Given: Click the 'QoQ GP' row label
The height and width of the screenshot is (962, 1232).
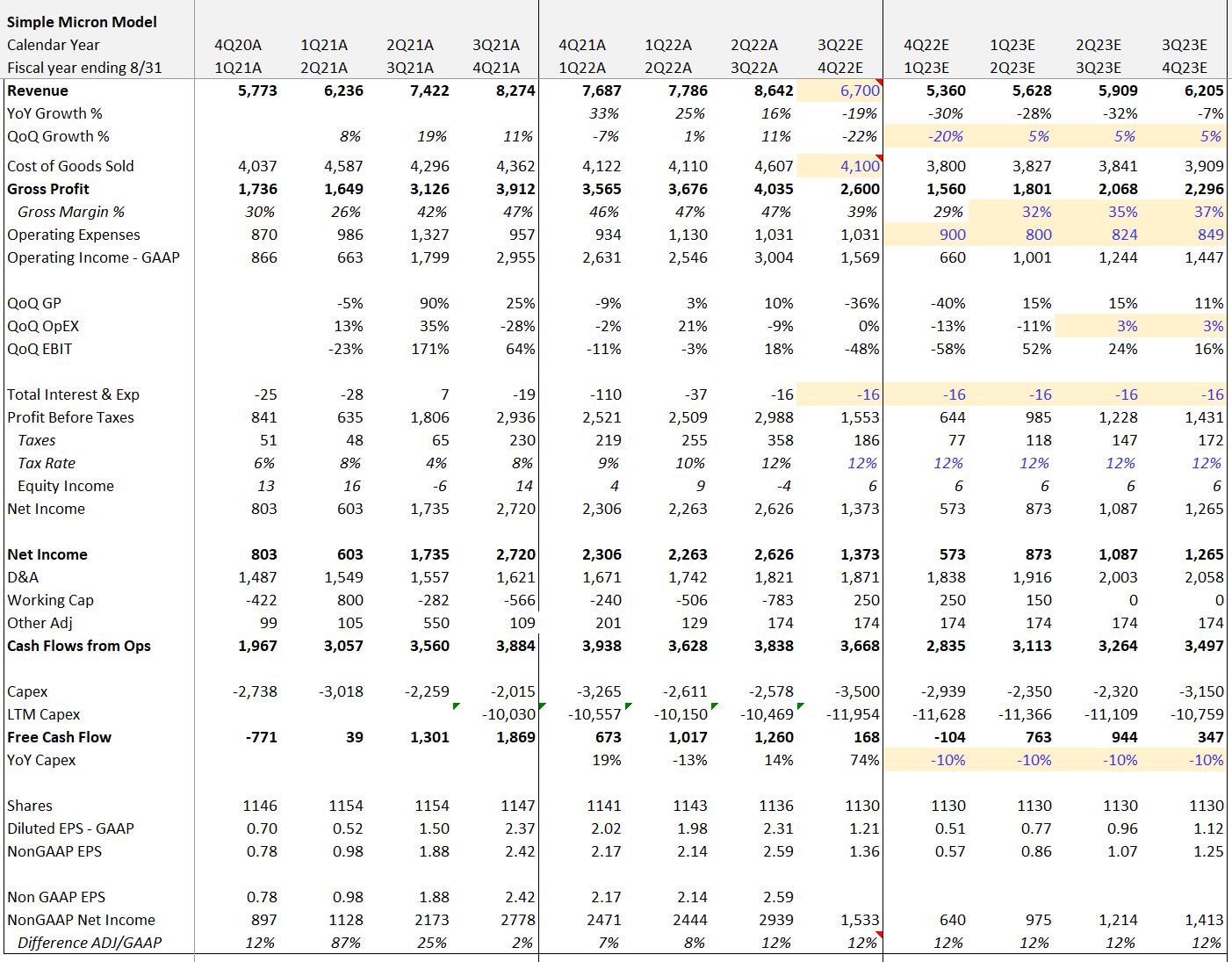Looking at the screenshot, I should click(x=34, y=303).
